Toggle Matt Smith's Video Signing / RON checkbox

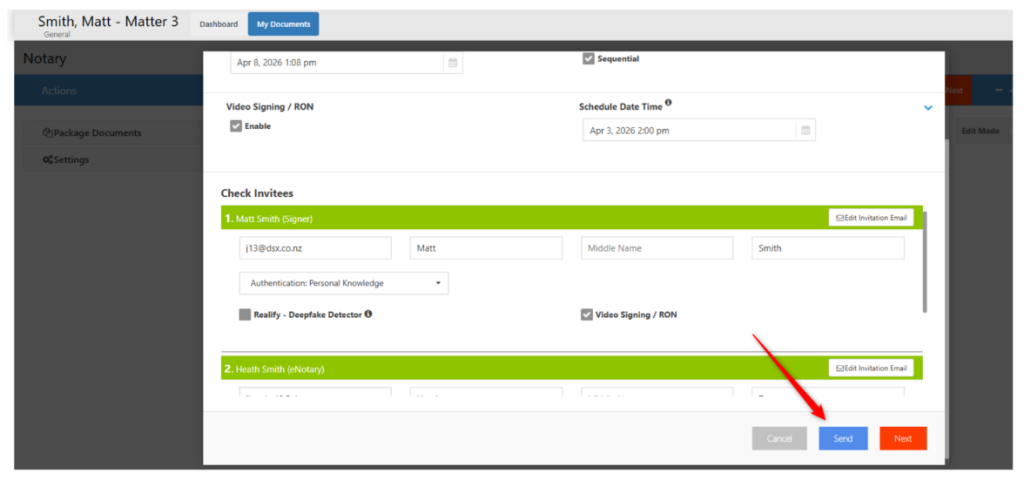pos(586,315)
